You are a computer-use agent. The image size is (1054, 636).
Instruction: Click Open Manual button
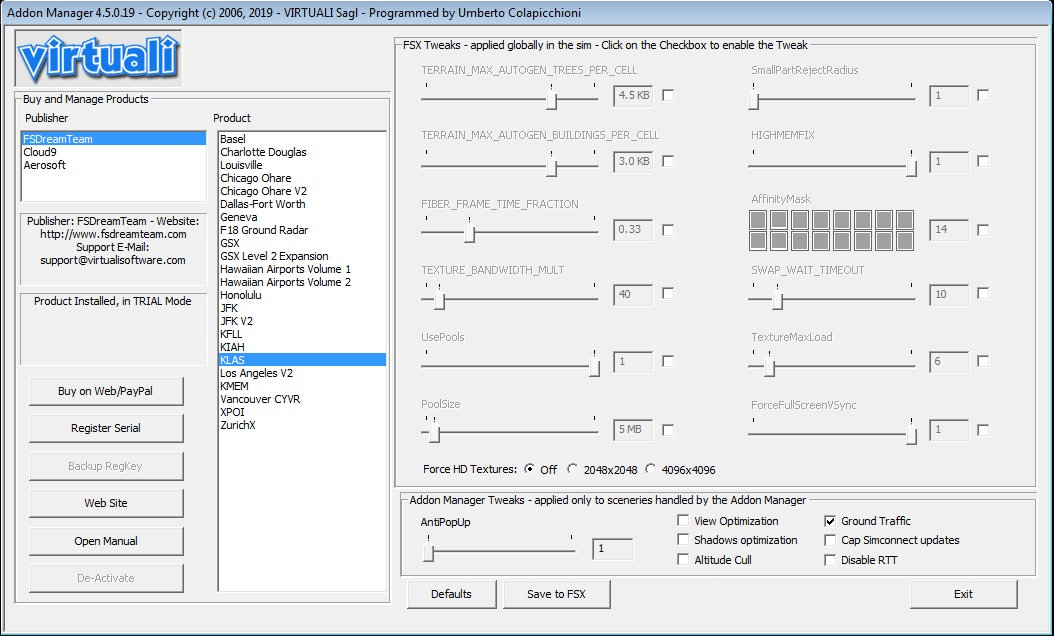pos(106,541)
